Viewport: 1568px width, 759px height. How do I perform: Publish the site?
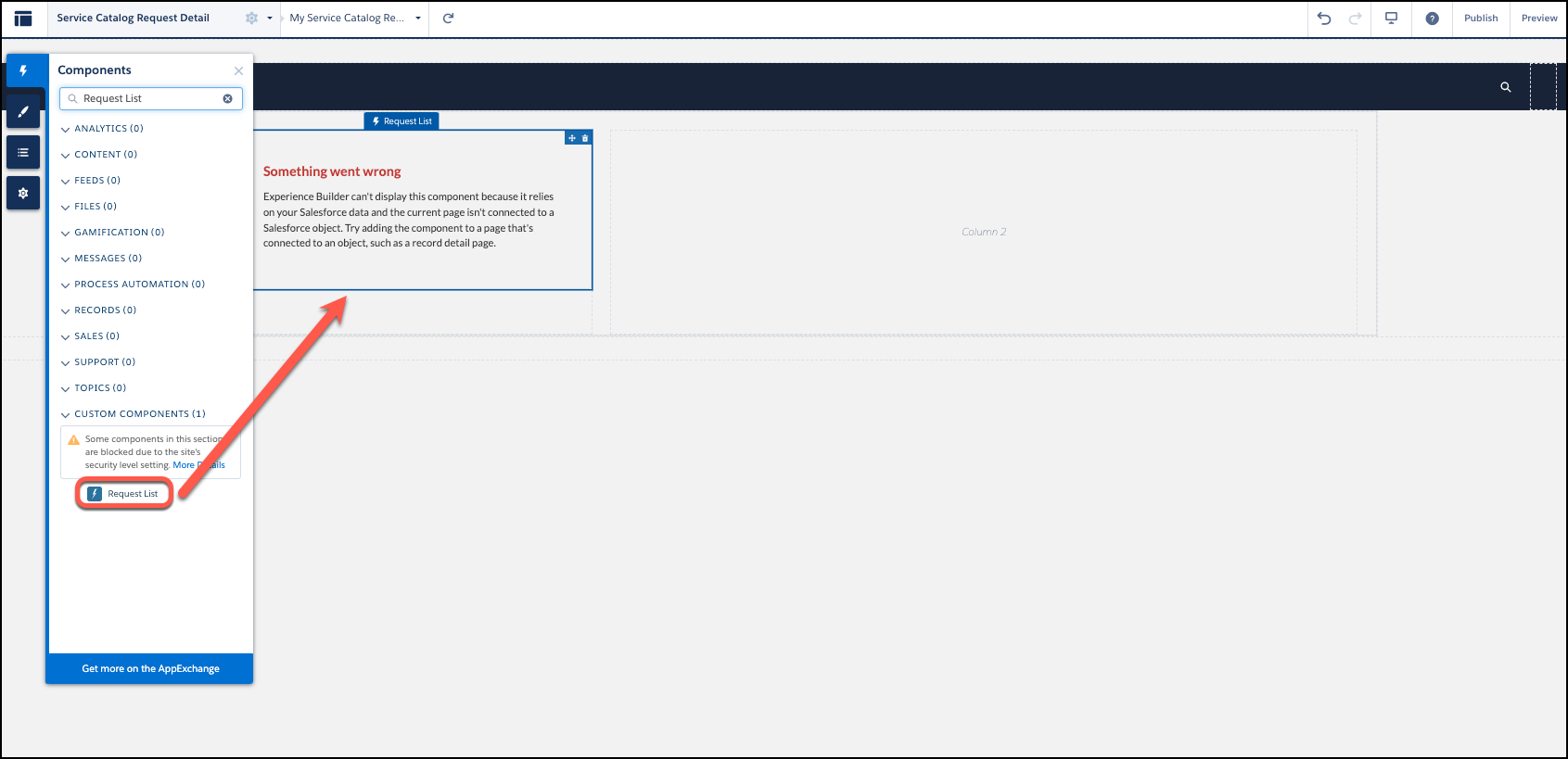(1481, 19)
